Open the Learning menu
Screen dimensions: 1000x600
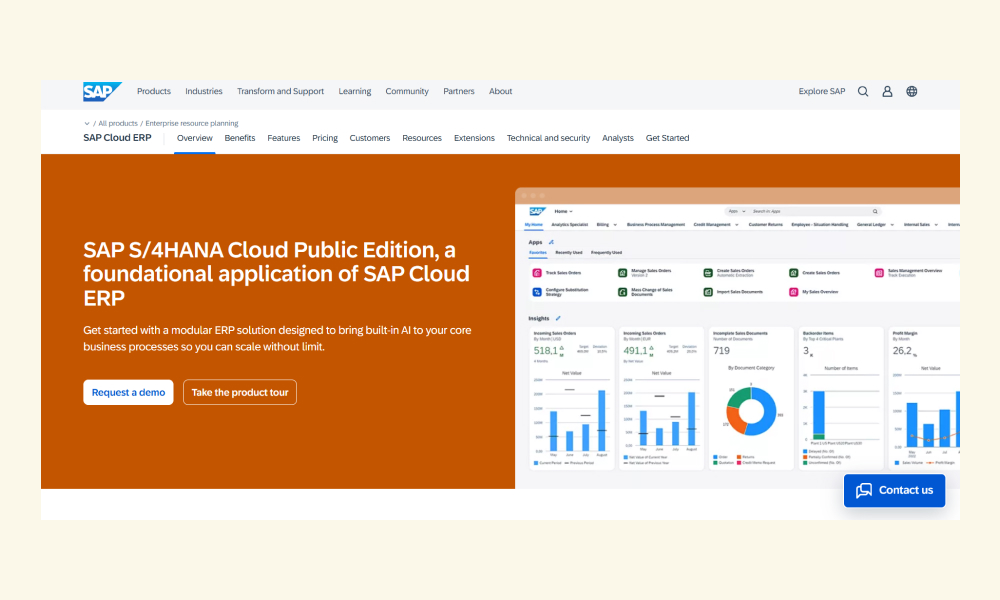click(355, 91)
